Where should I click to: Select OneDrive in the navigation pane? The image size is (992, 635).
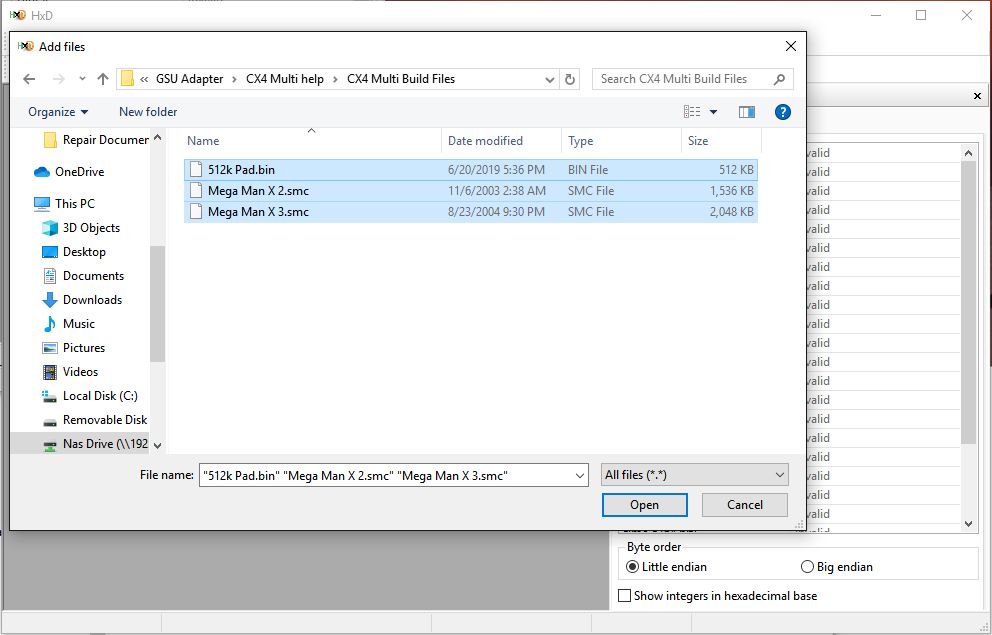tap(79, 172)
